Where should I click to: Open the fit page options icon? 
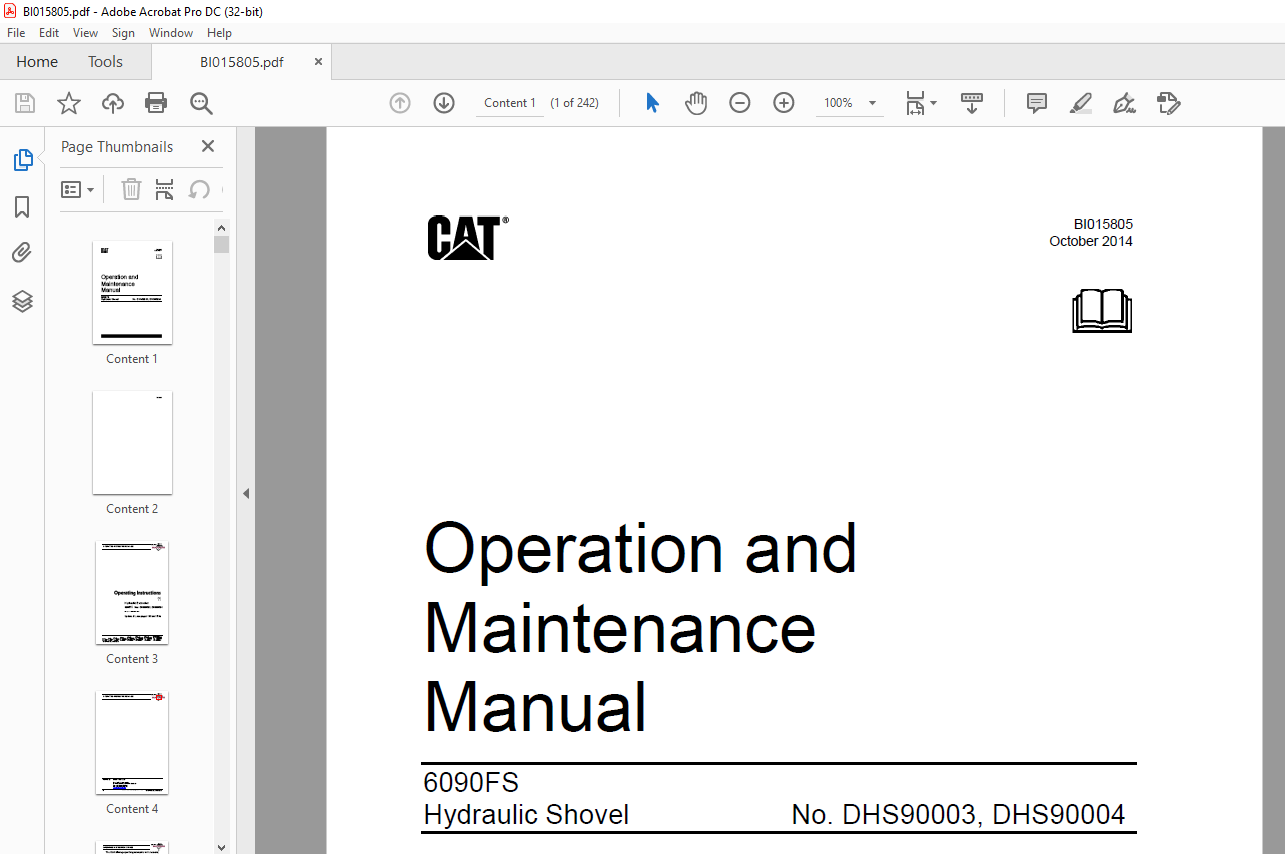click(921, 103)
